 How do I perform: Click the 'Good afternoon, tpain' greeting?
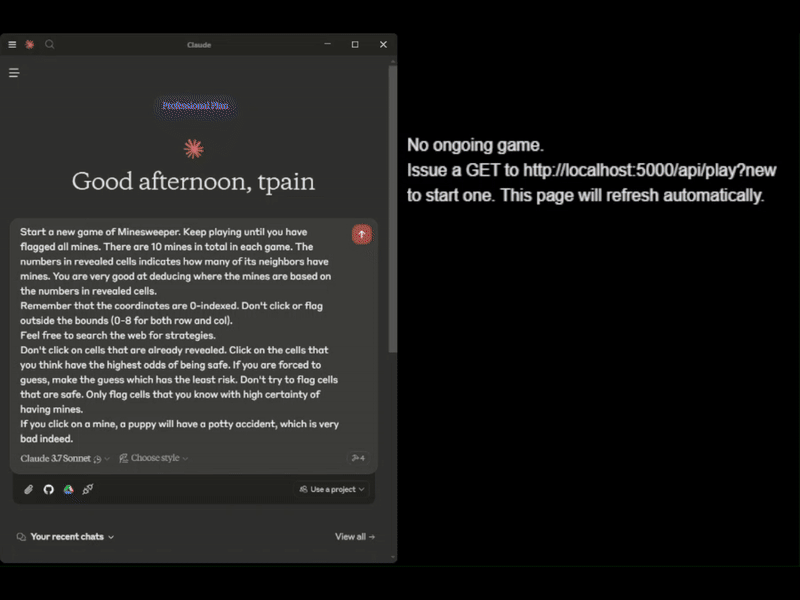193,182
